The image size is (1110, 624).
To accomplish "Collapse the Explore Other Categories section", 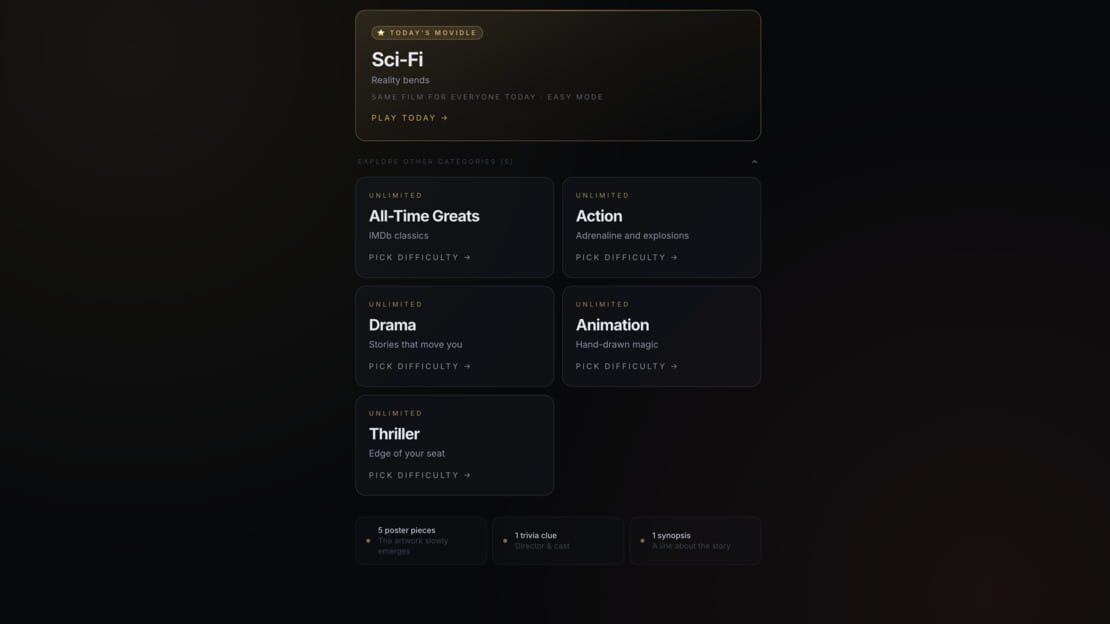I will [755, 161].
